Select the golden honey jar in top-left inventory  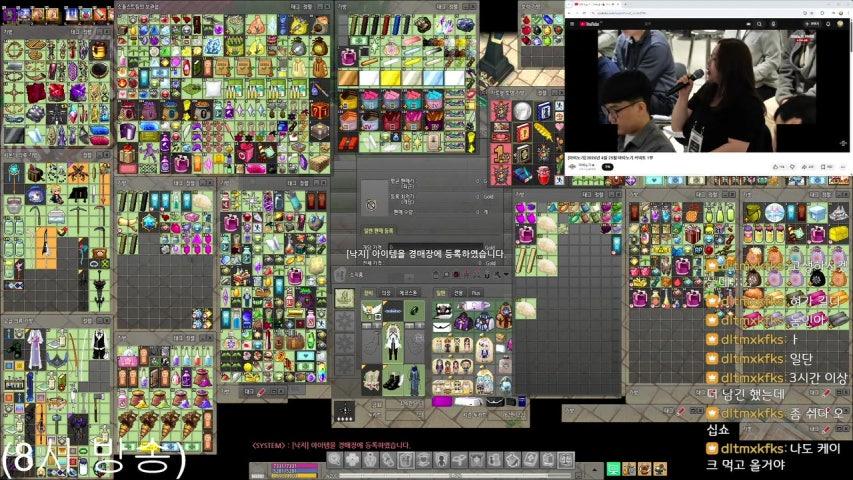98,51
